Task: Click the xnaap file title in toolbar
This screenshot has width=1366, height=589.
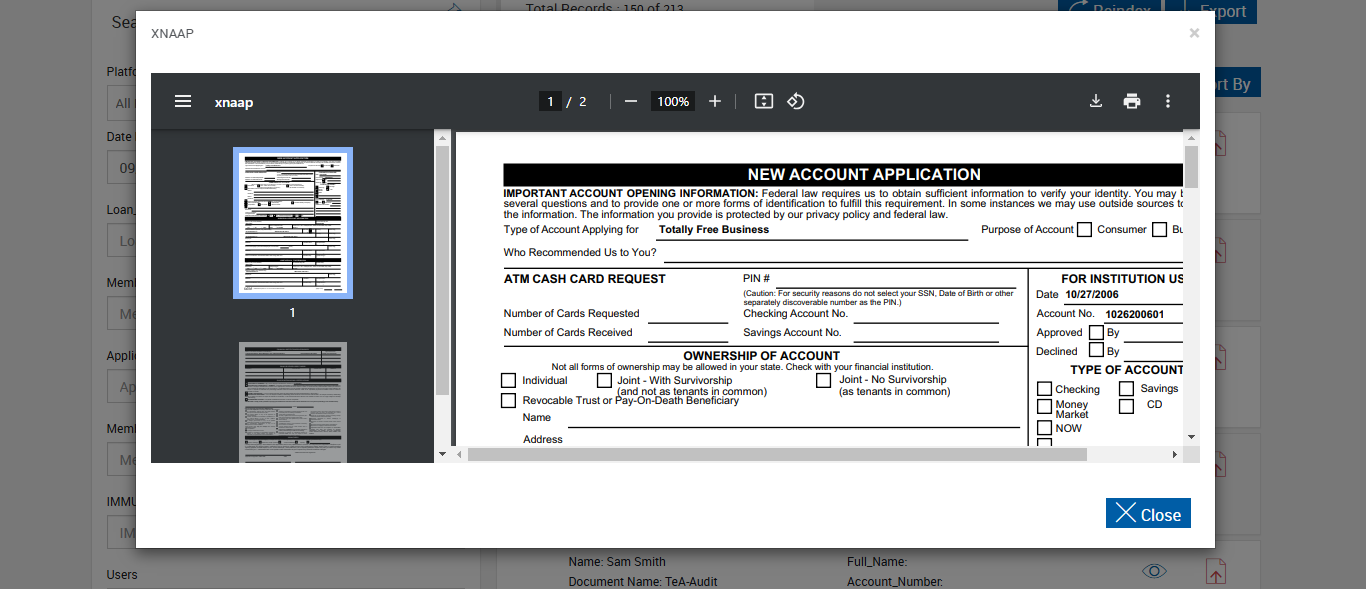Action: click(234, 102)
